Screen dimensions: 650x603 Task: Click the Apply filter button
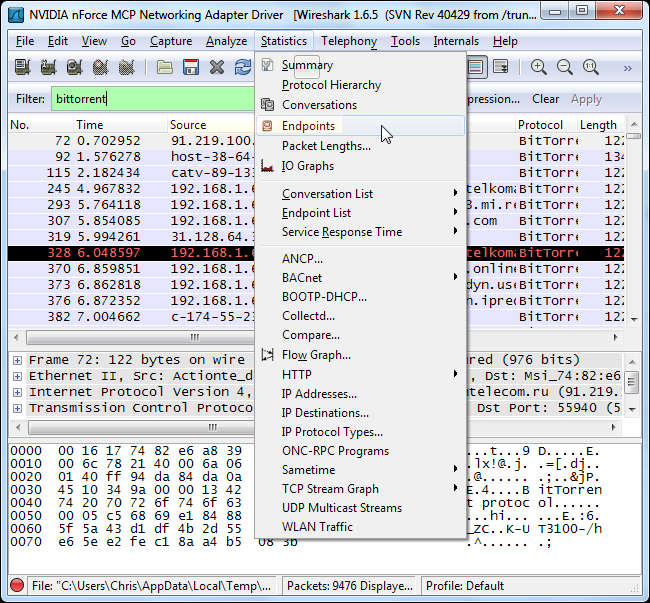tap(586, 99)
